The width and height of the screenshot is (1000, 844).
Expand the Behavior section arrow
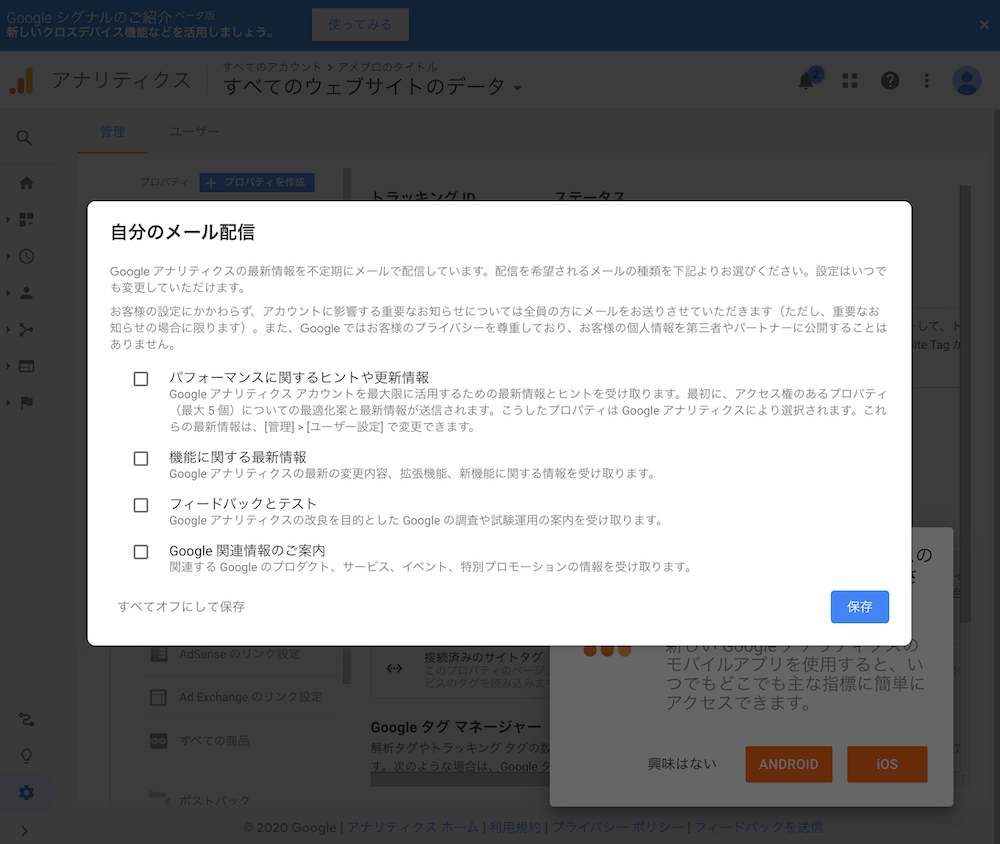[8, 366]
